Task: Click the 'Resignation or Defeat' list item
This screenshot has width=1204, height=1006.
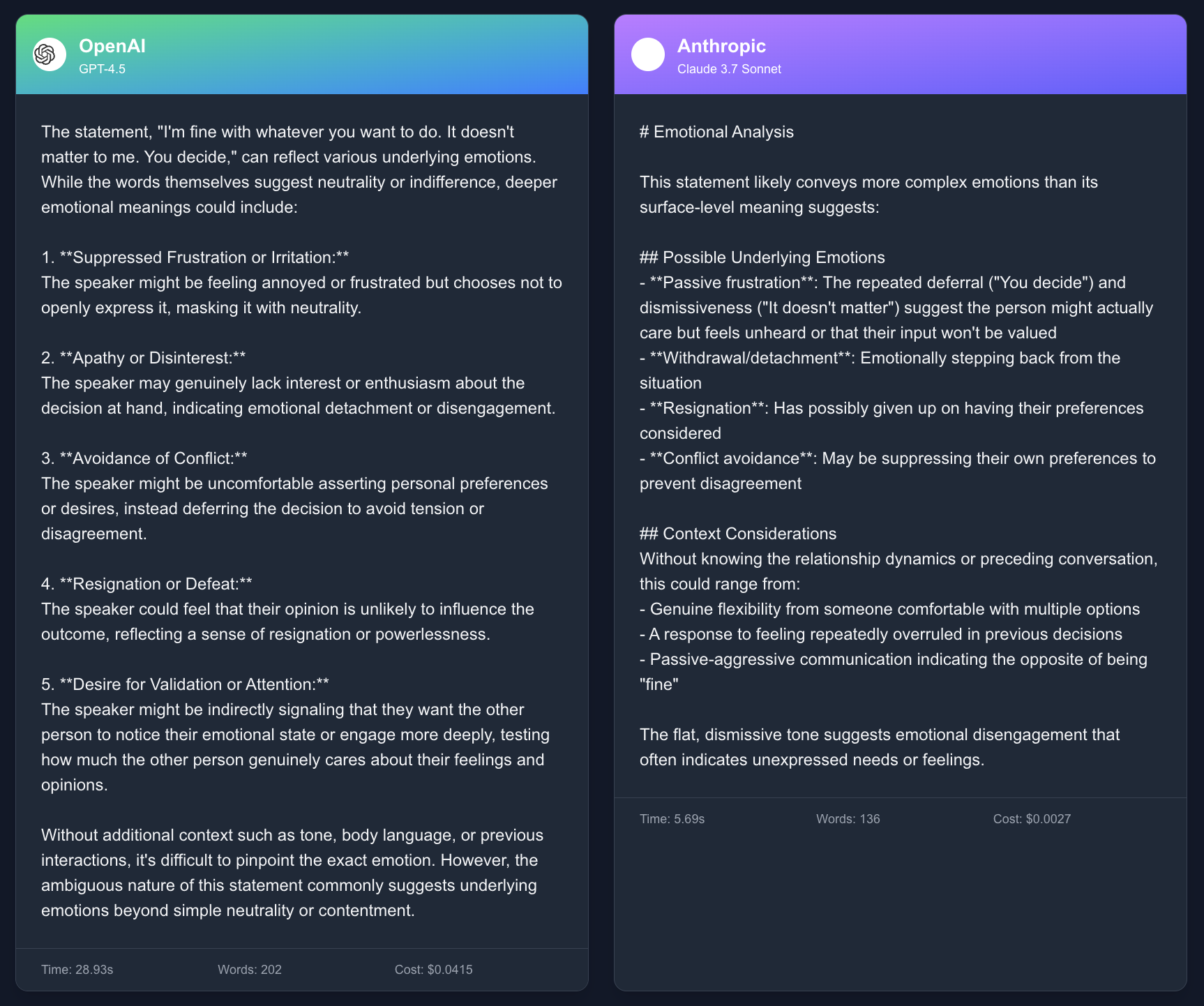Action: pos(147,584)
